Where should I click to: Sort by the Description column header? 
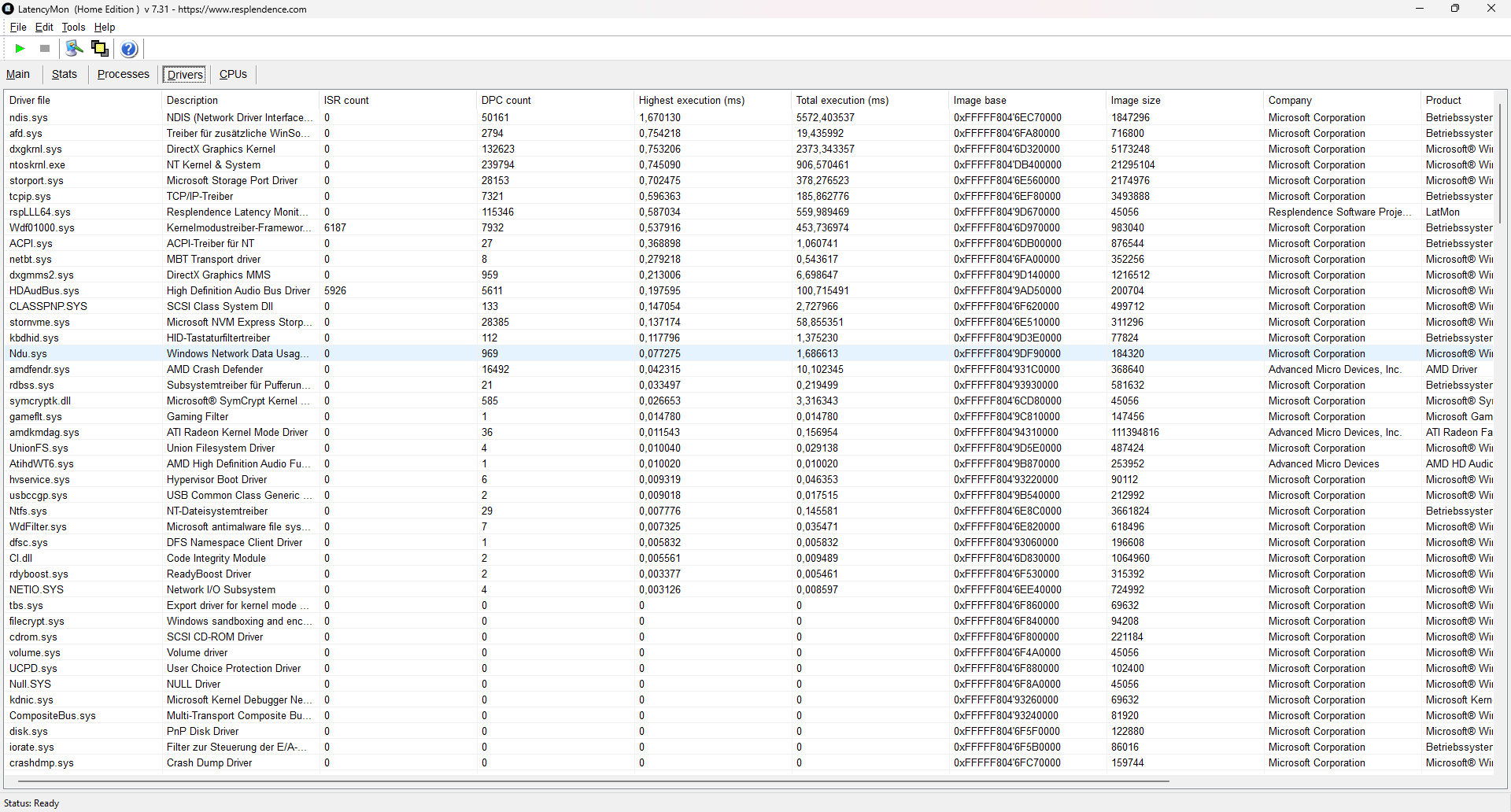pyautogui.click(x=241, y=100)
